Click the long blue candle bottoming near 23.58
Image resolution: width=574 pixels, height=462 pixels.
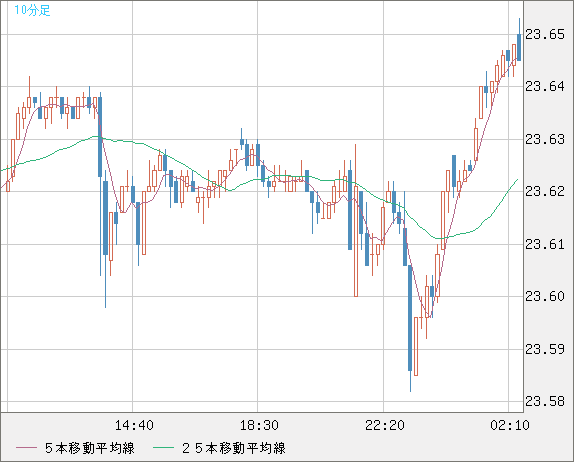coord(410,318)
